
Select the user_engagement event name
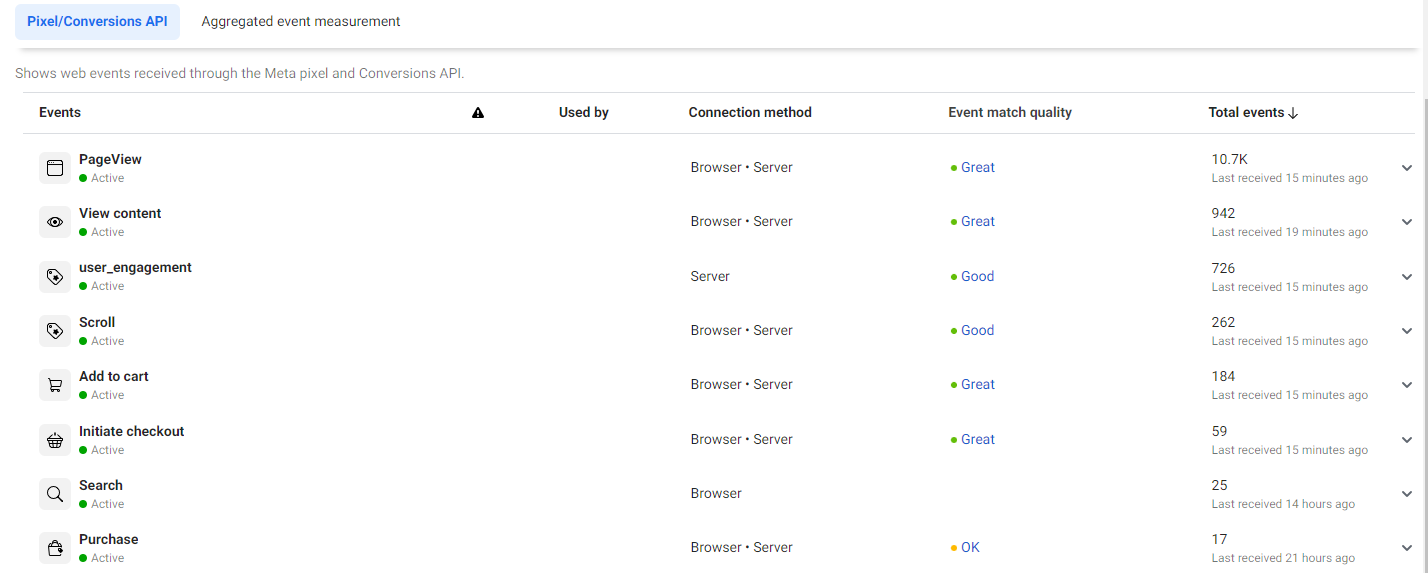pos(135,267)
